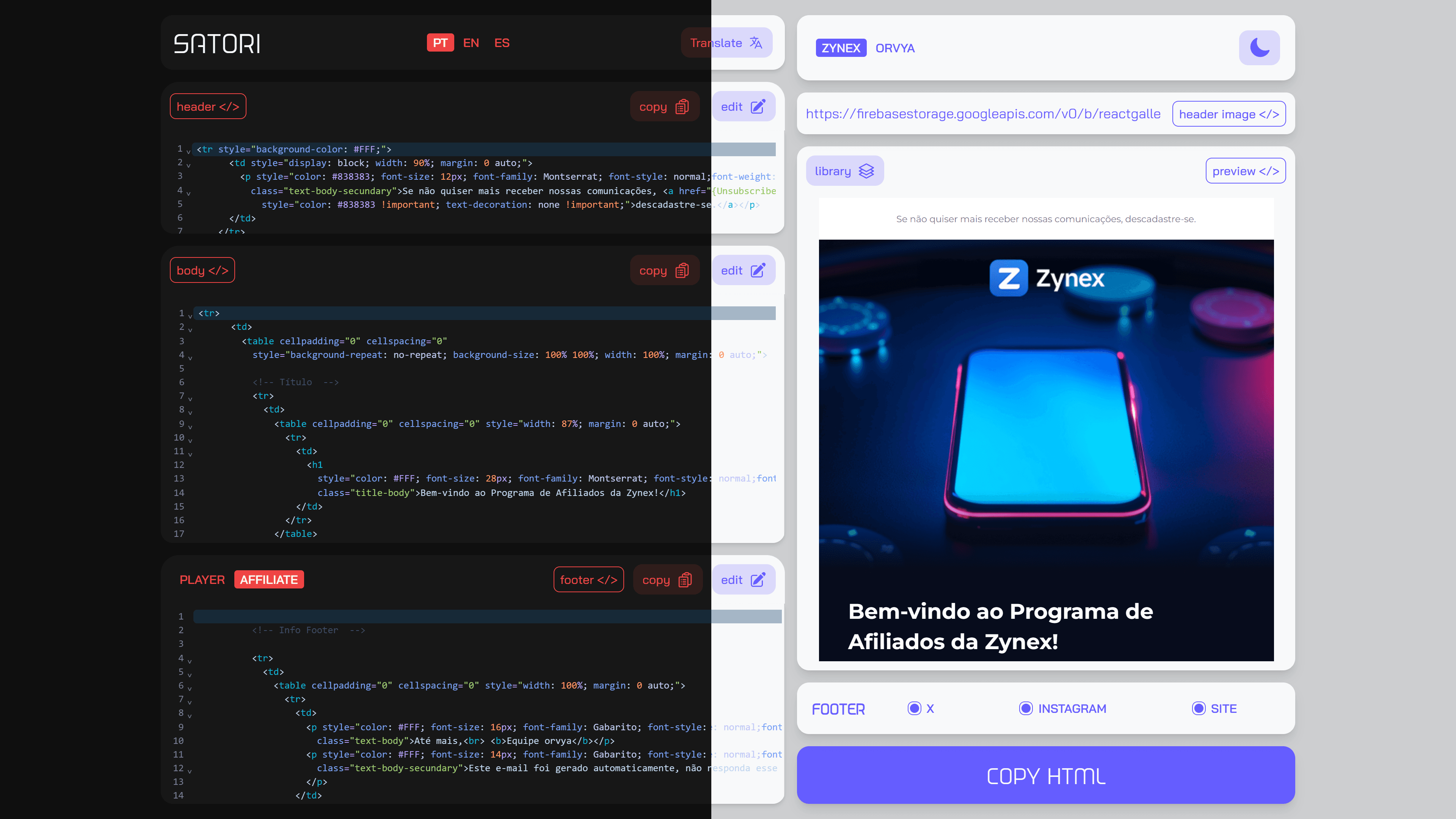Image resolution: width=1456 pixels, height=819 pixels.
Task: Click the COPY HTML button
Action: 1046,775
